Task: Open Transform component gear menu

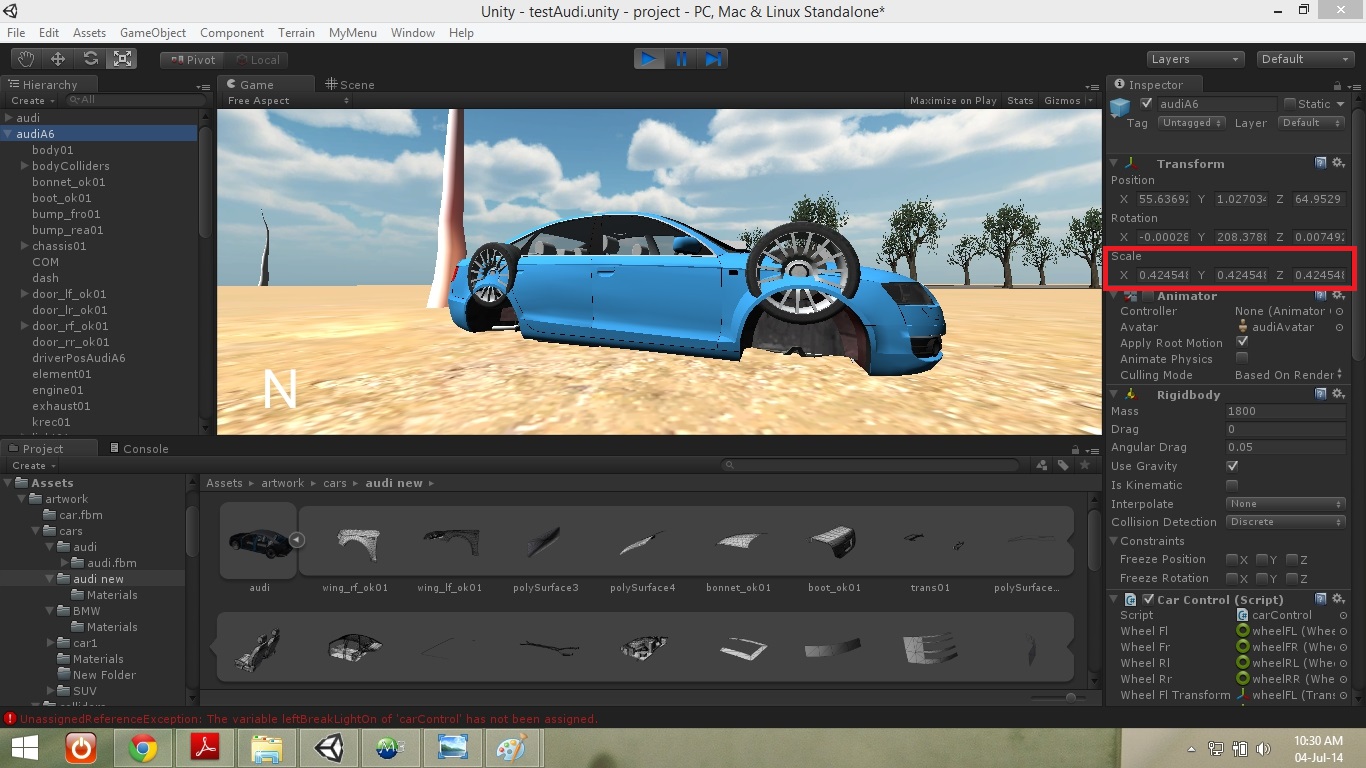Action: pyautogui.click(x=1338, y=163)
